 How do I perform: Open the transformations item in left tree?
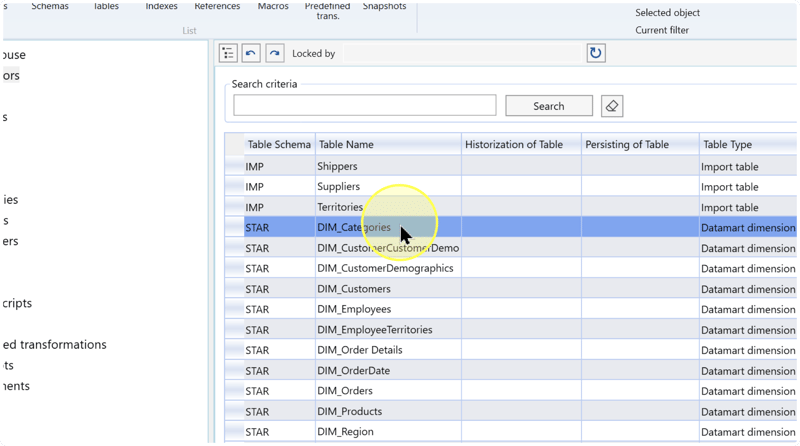tap(54, 344)
